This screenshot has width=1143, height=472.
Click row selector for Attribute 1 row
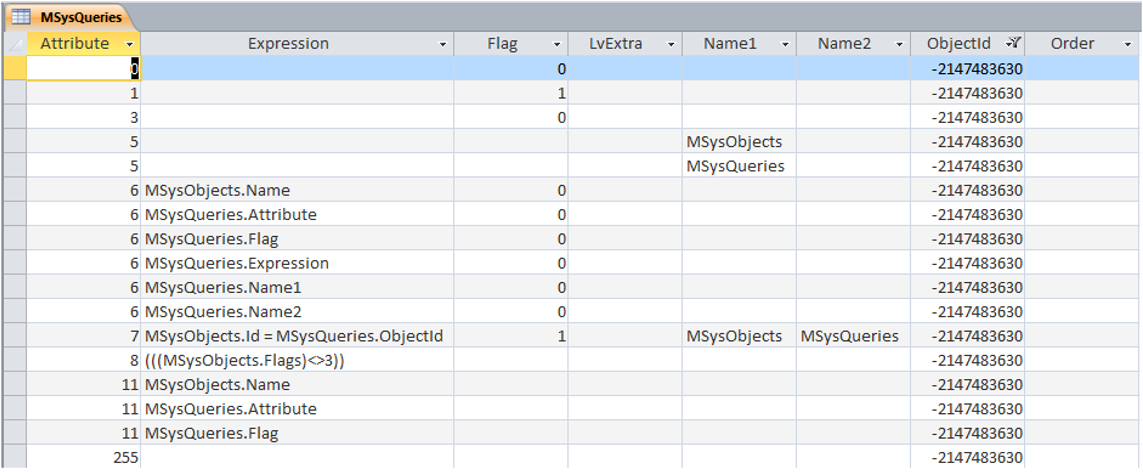pos(14,93)
